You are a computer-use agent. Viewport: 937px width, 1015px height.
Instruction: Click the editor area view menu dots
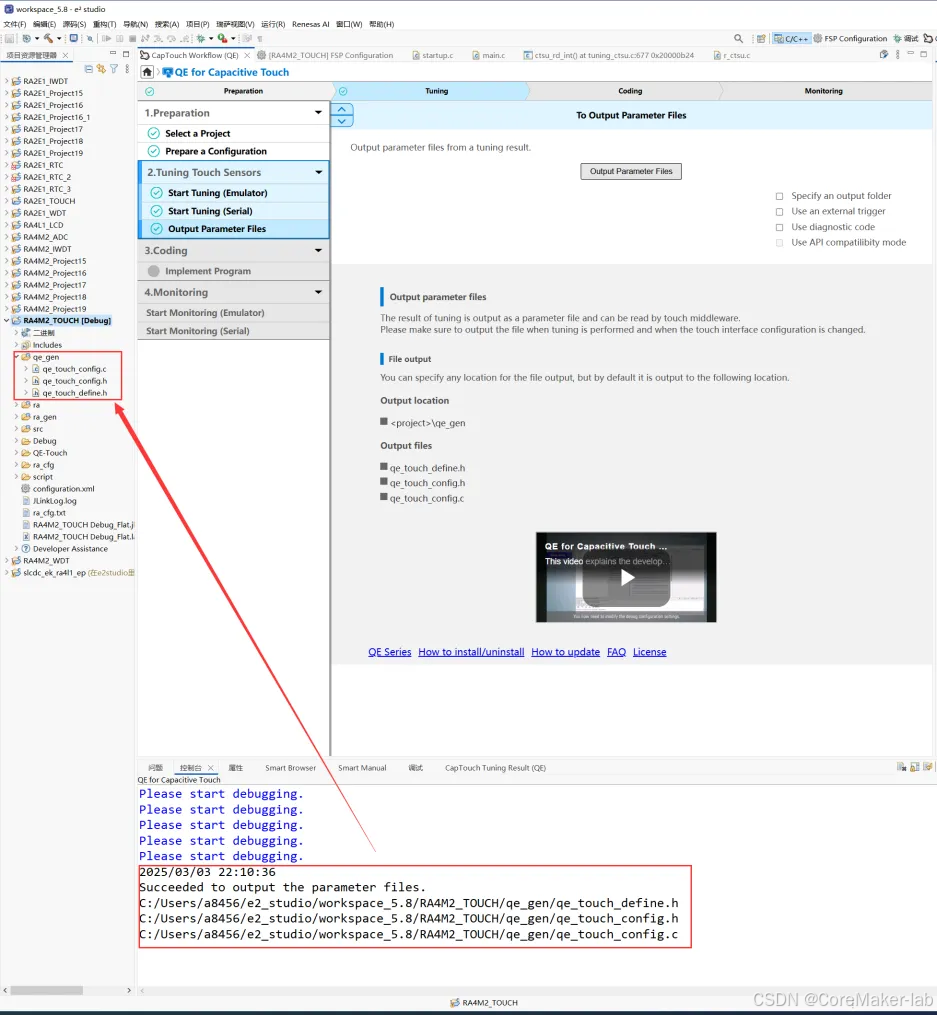coord(898,54)
